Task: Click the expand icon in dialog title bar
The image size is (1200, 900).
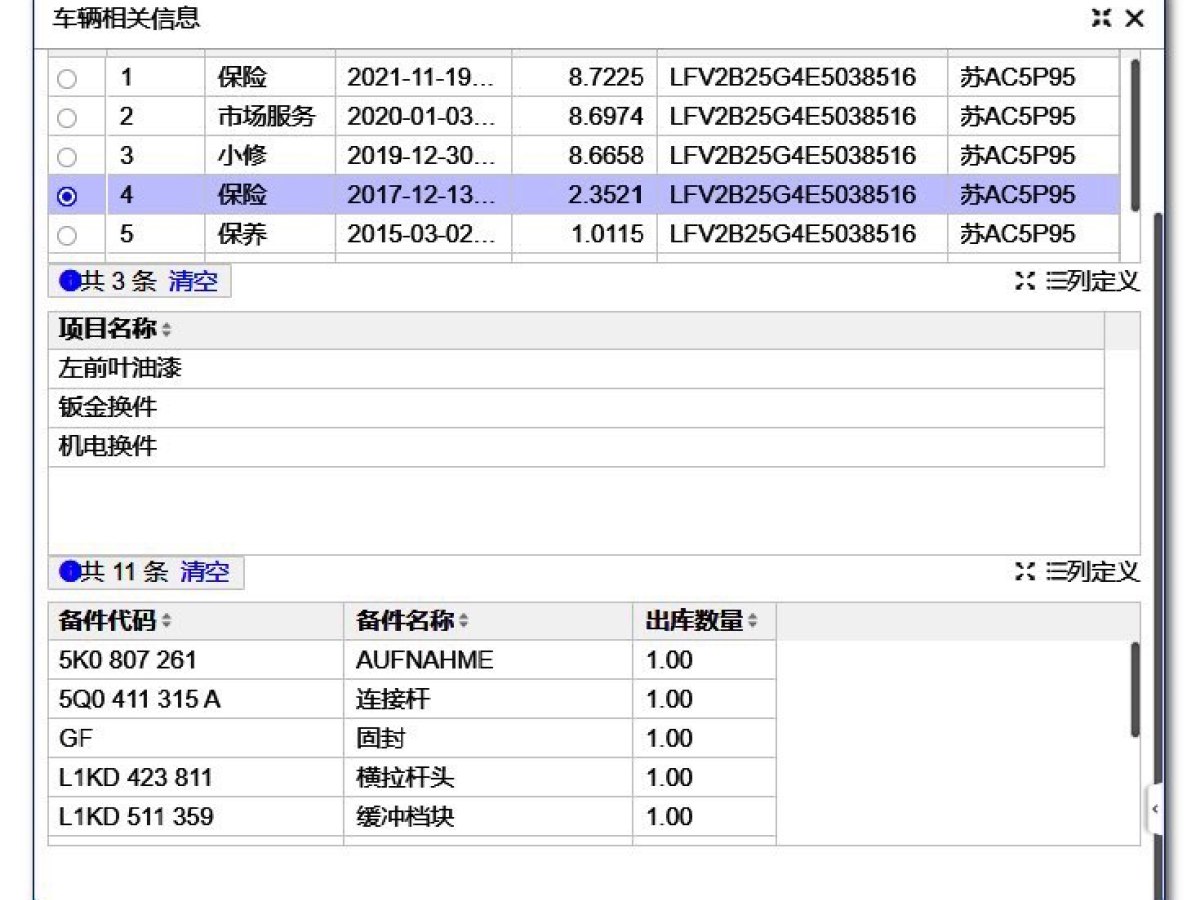Action: pos(1101,18)
